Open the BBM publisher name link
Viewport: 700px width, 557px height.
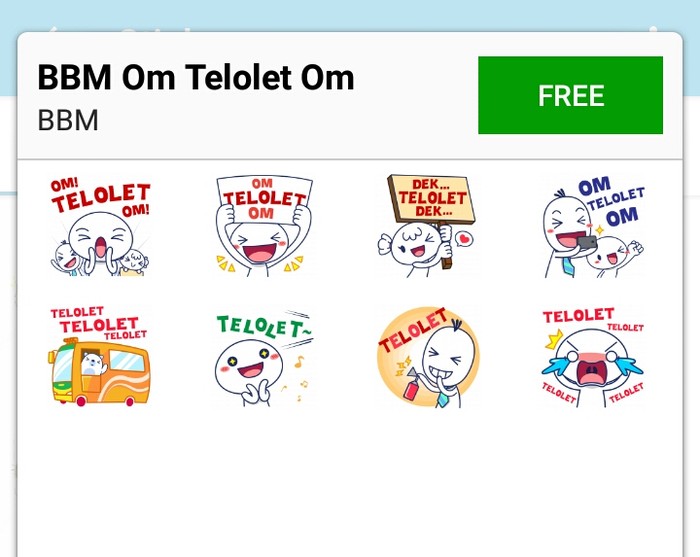68,121
